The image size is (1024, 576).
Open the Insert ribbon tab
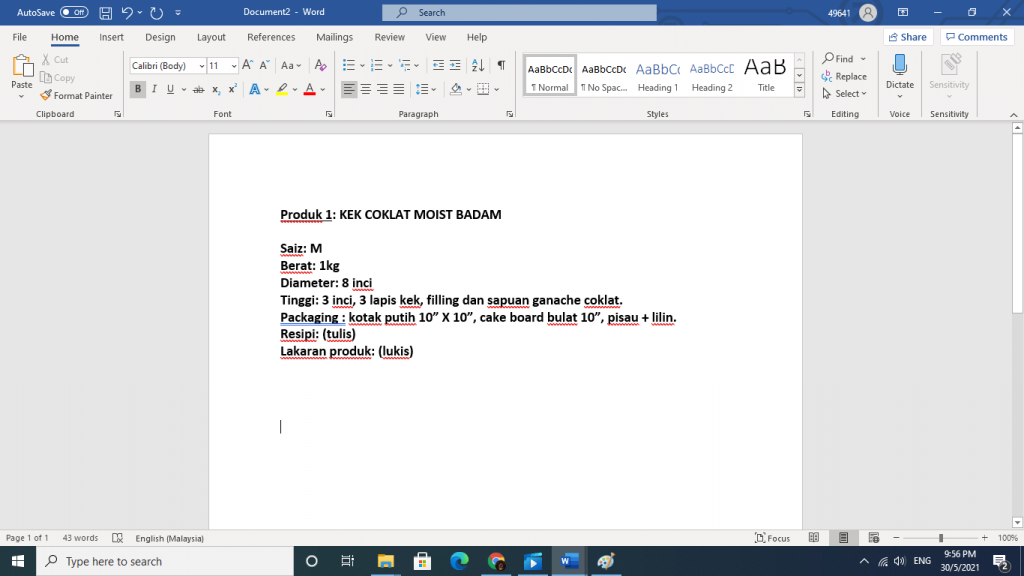point(111,37)
